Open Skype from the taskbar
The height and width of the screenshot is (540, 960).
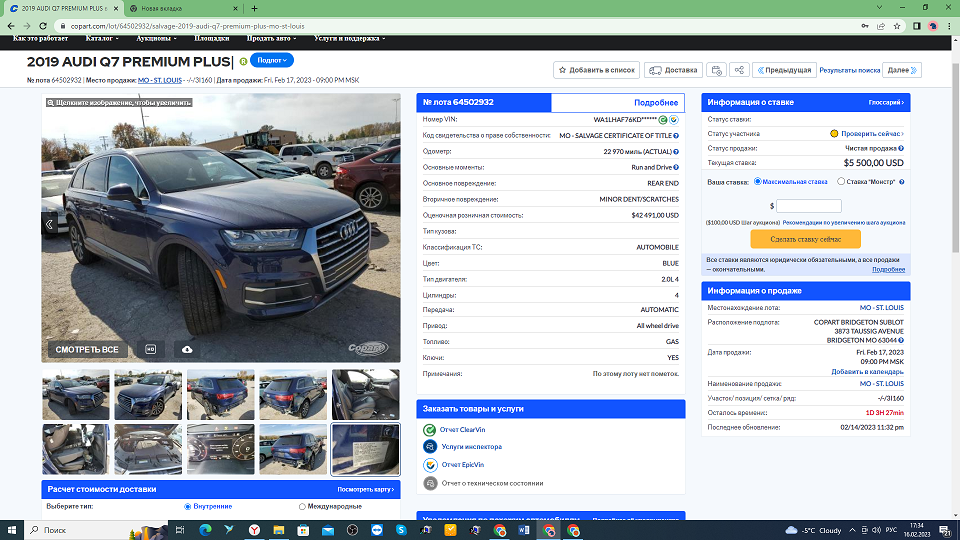click(x=401, y=530)
